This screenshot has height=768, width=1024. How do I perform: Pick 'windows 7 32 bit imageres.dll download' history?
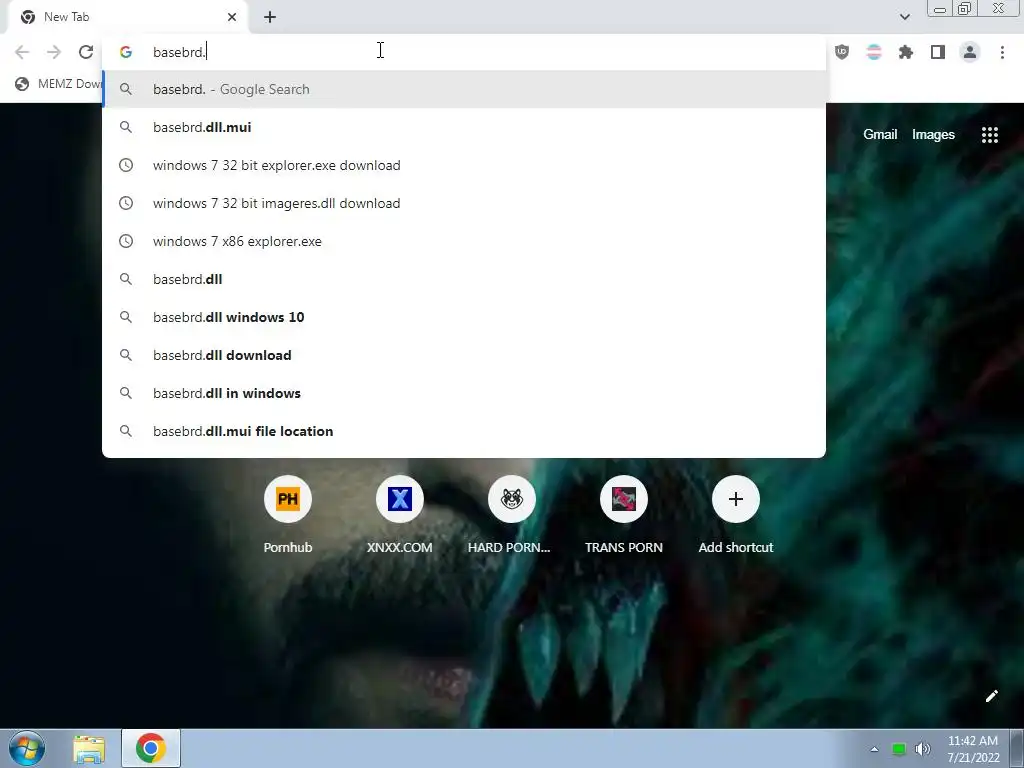pyautogui.click(x=464, y=203)
